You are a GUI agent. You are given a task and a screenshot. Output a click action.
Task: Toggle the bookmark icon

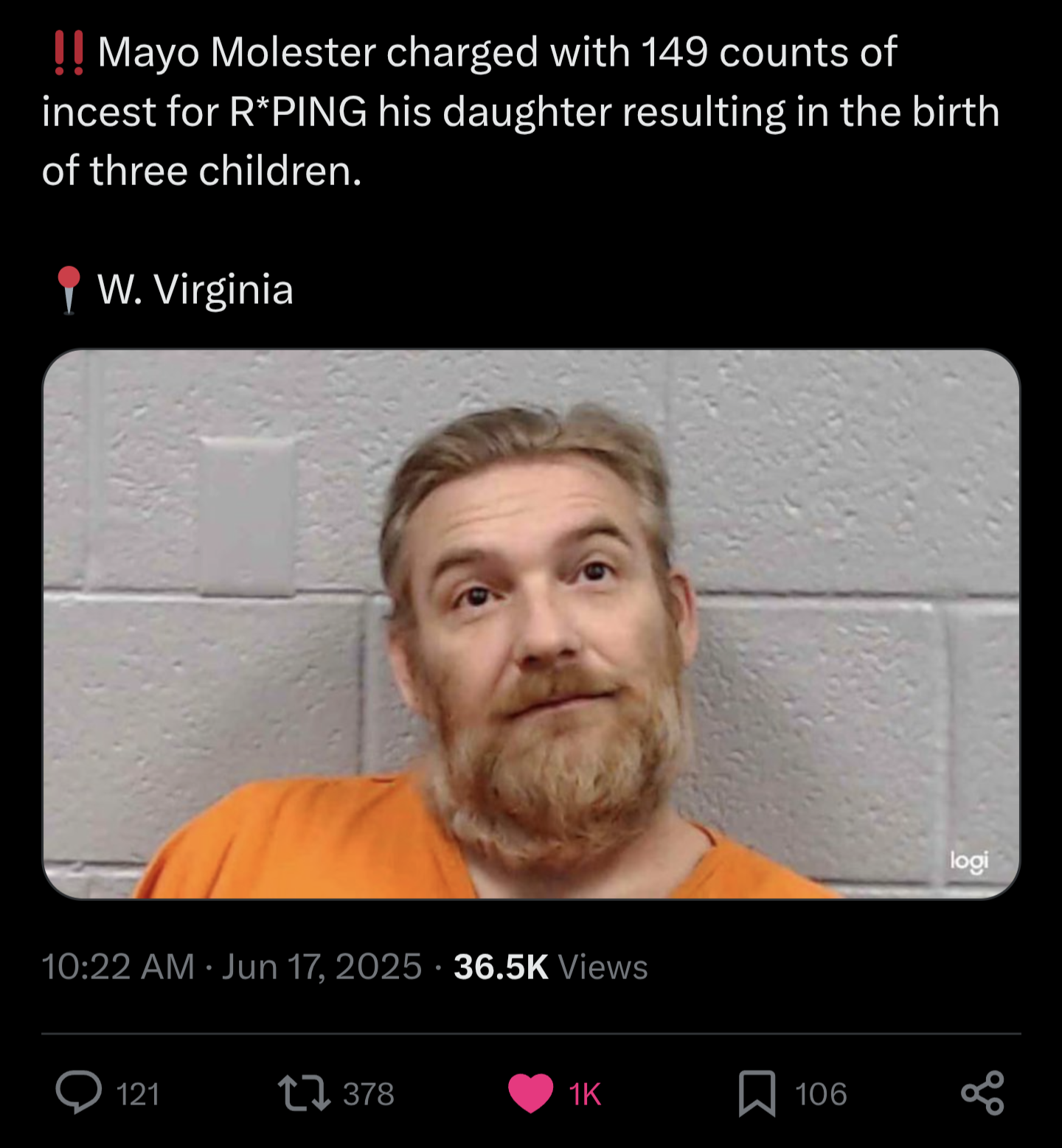pyautogui.click(x=757, y=1093)
